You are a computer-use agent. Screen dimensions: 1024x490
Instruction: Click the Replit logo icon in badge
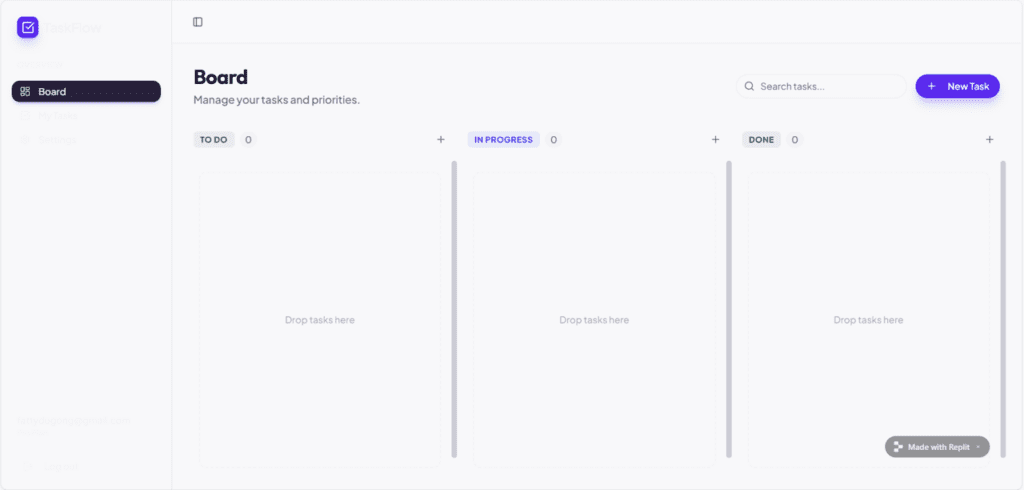898,447
